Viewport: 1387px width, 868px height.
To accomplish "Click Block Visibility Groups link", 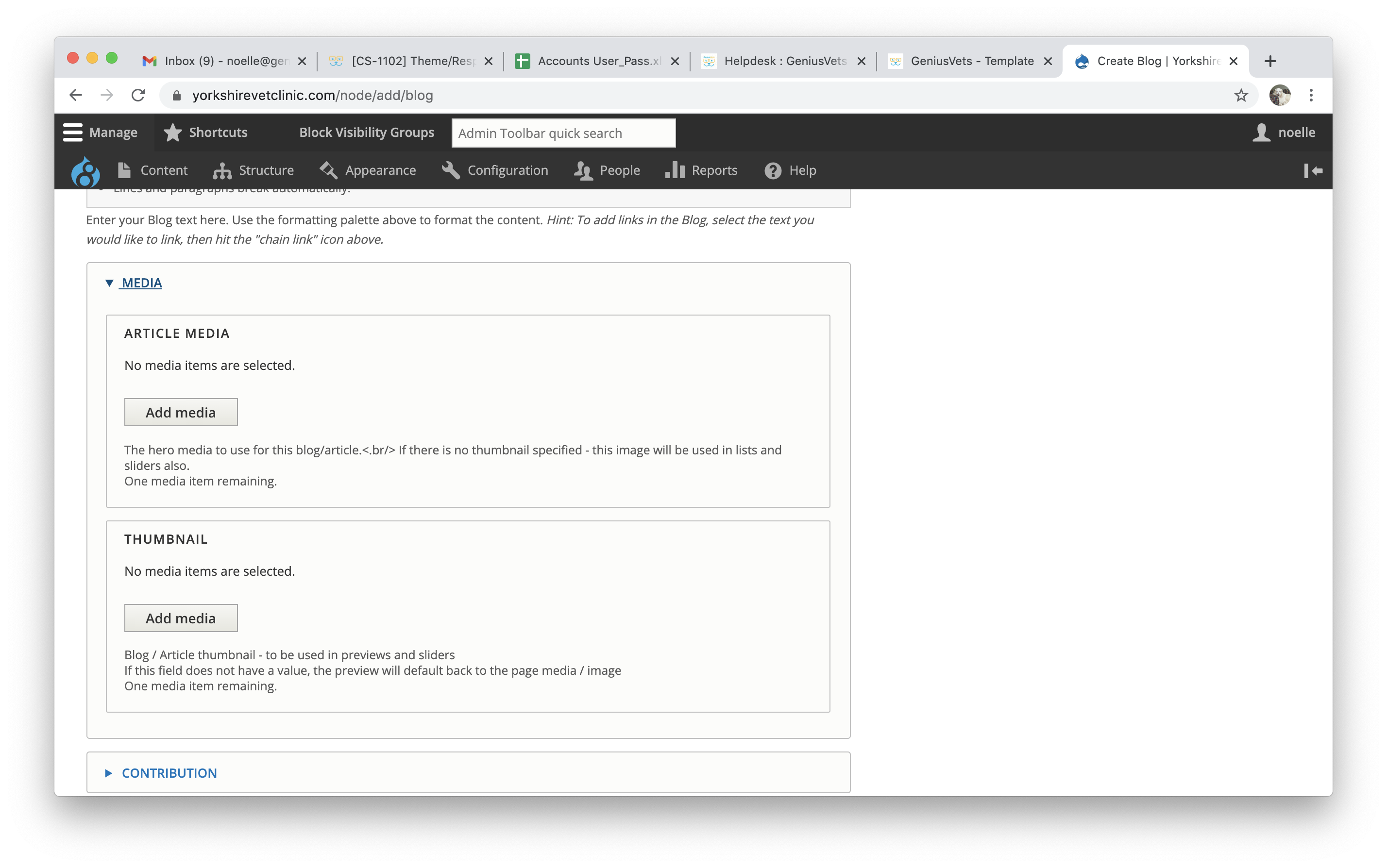I will click(367, 133).
